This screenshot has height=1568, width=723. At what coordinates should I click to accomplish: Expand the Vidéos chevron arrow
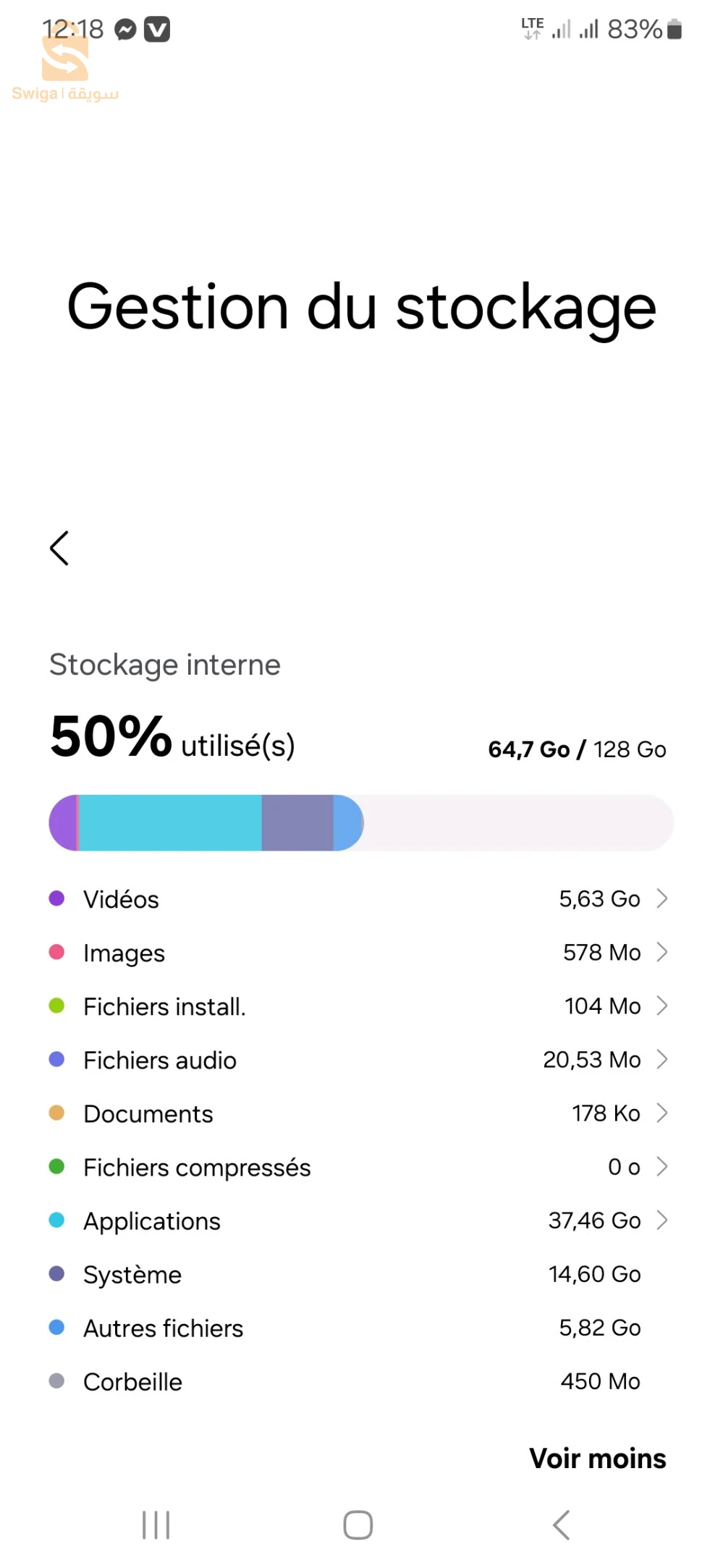tap(661, 898)
